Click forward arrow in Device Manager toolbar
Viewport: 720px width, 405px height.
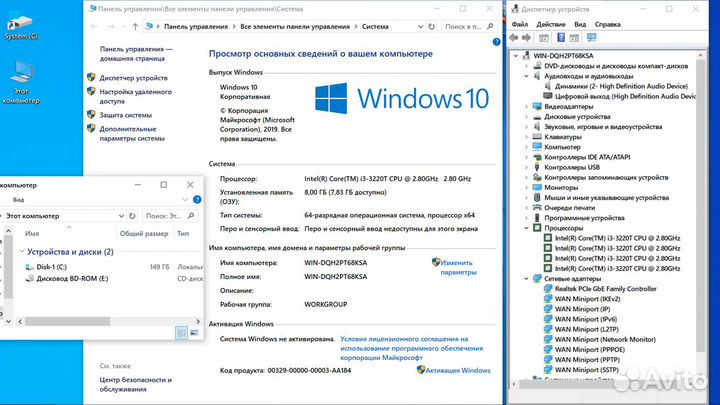point(526,38)
